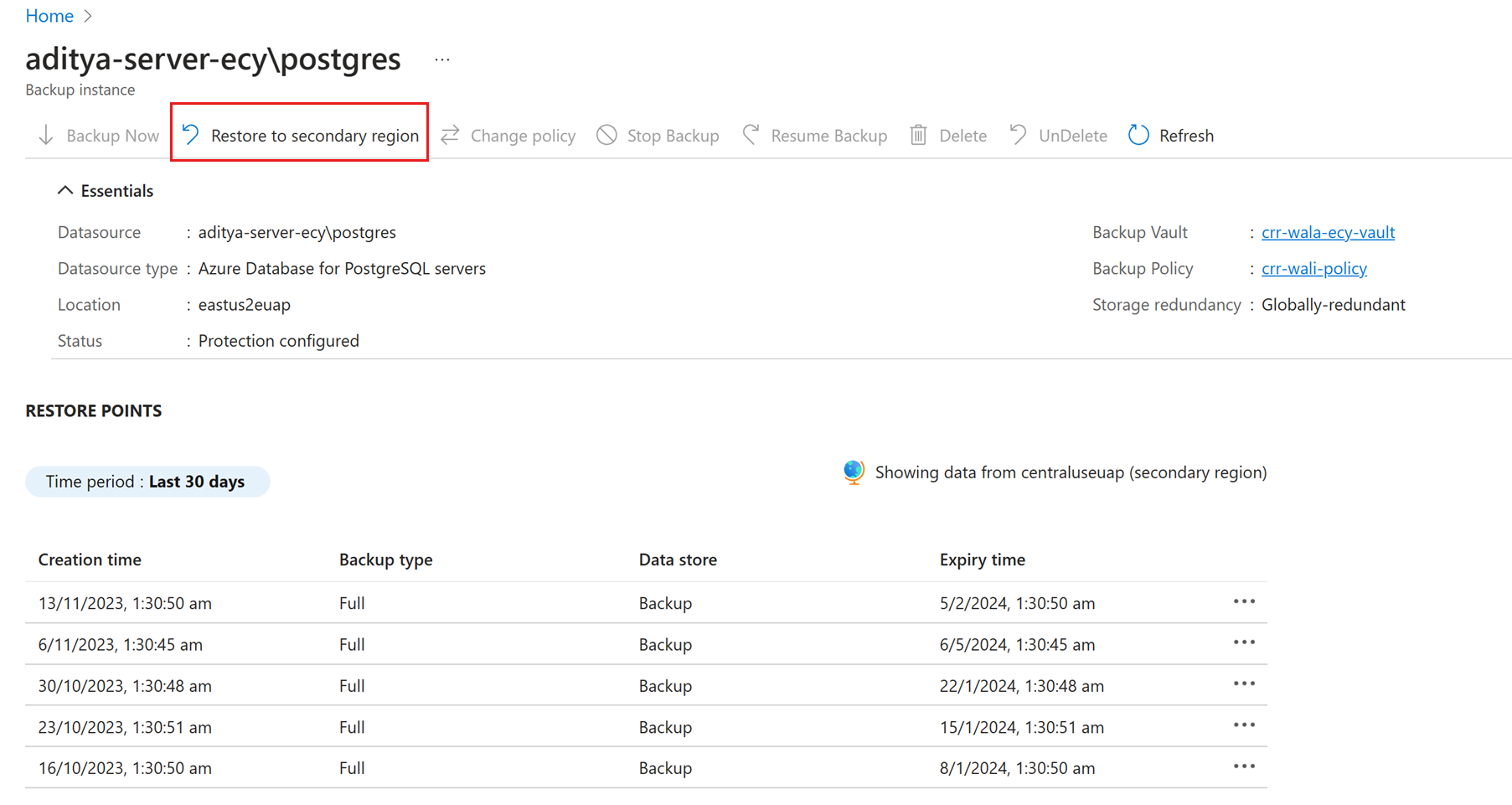Collapse the Essentials section
The width and height of the screenshot is (1512, 805).
(65, 191)
